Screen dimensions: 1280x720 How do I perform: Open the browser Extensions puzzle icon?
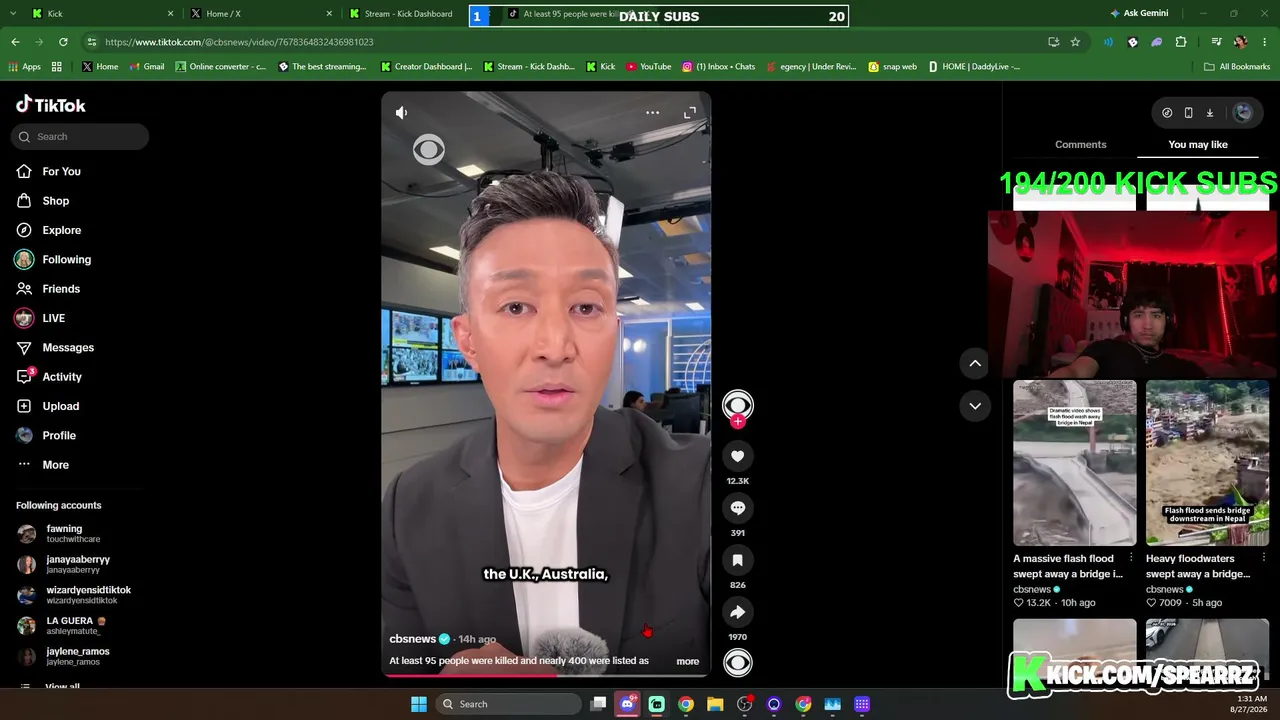(x=1181, y=42)
